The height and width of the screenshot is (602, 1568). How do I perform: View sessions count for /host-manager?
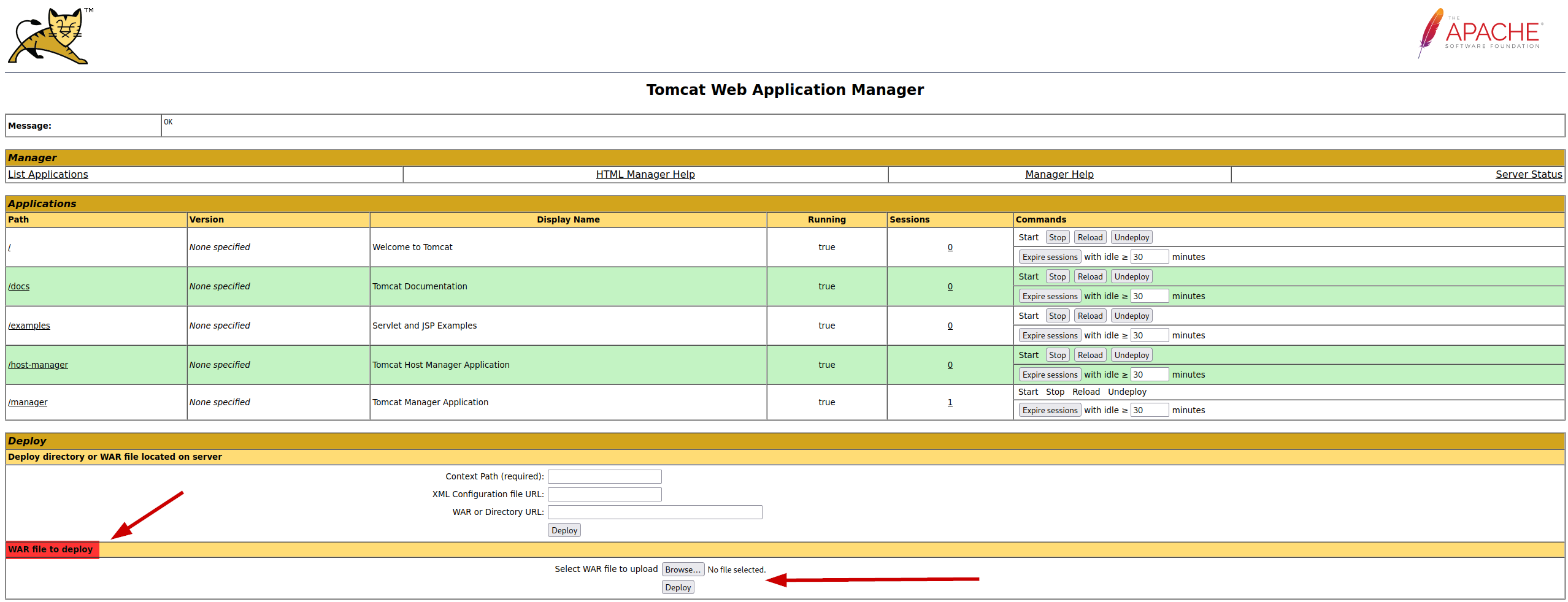click(950, 365)
